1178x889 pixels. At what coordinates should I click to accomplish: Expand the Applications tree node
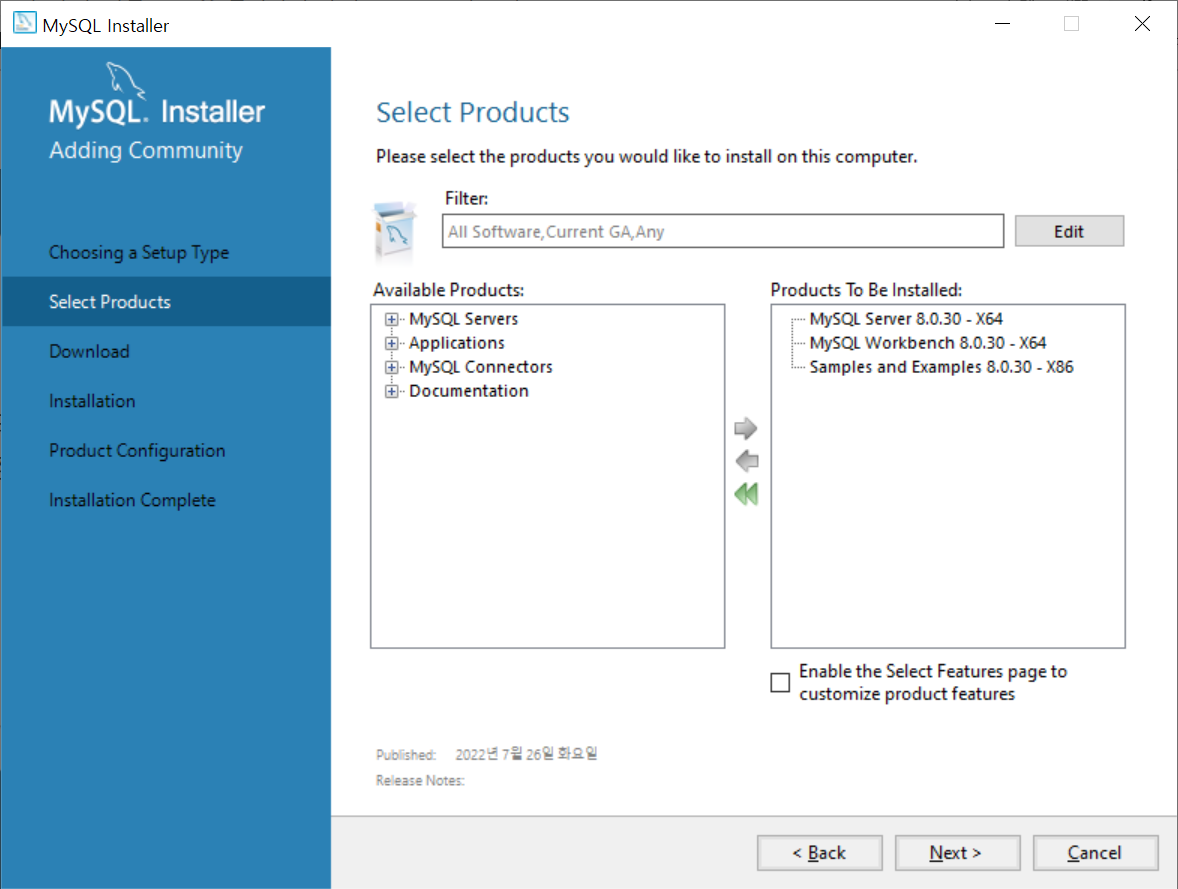[x=391, y=343]
